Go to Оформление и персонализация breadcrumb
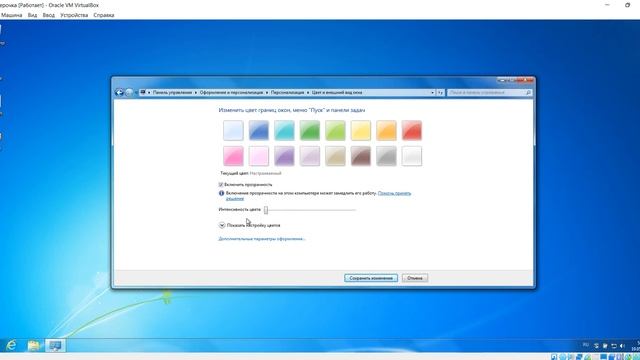The height and width of the screenshot is (360, 640). point(231,93)
